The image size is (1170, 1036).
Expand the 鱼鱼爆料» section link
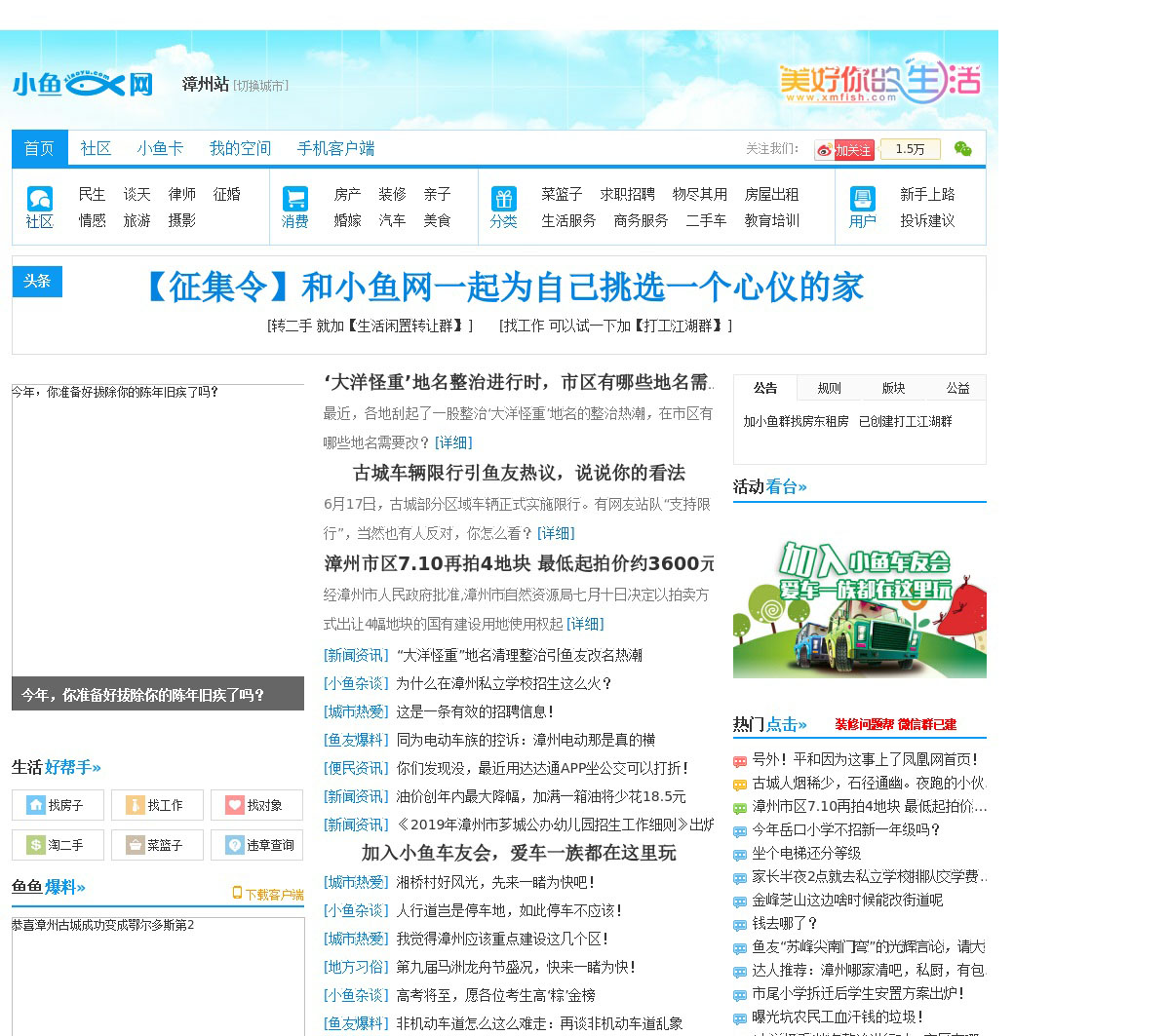coord(49,887)
